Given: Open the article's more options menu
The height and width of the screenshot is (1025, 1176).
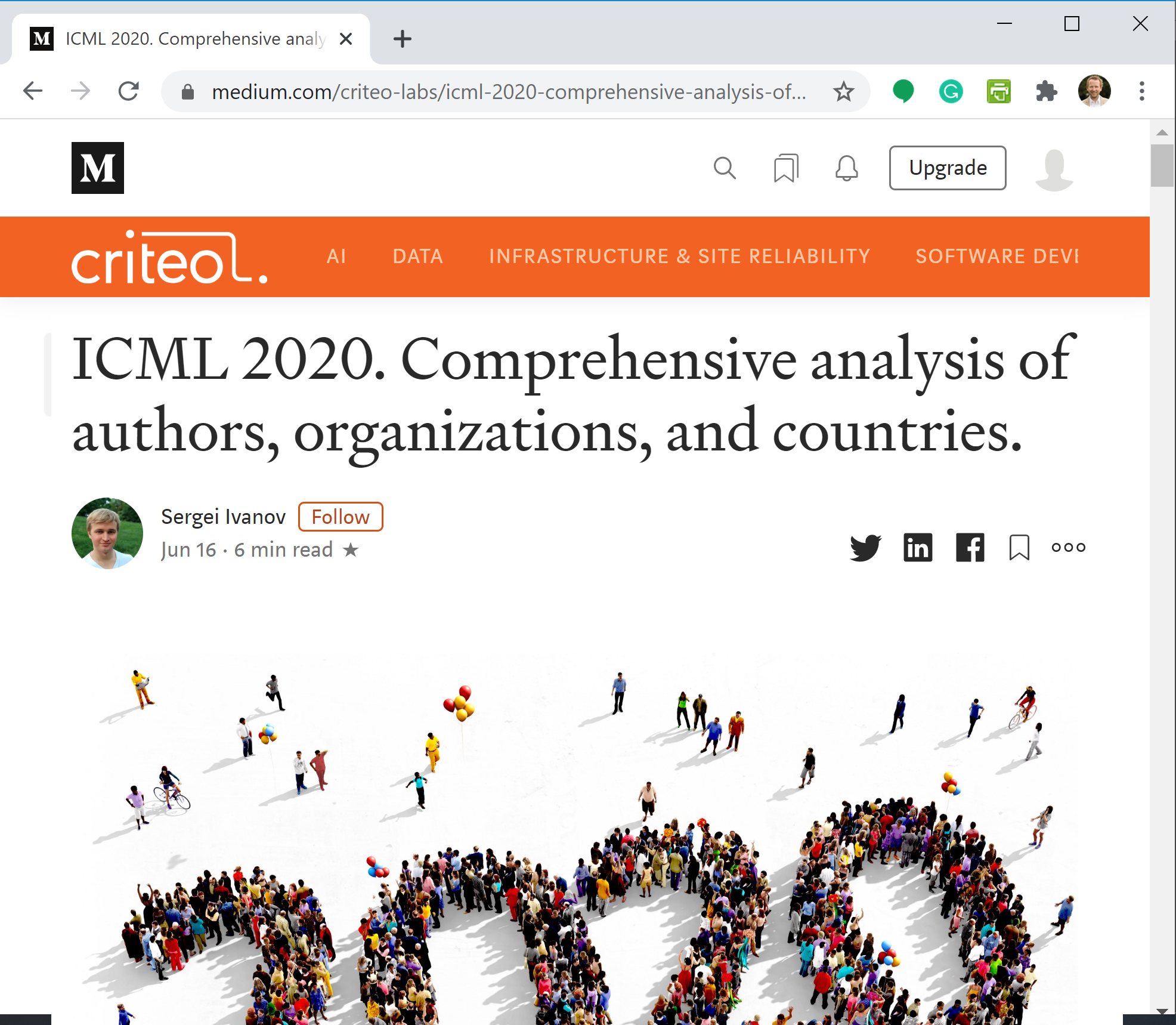Looking at the screenshot, I should click(x=1068, y=548).
